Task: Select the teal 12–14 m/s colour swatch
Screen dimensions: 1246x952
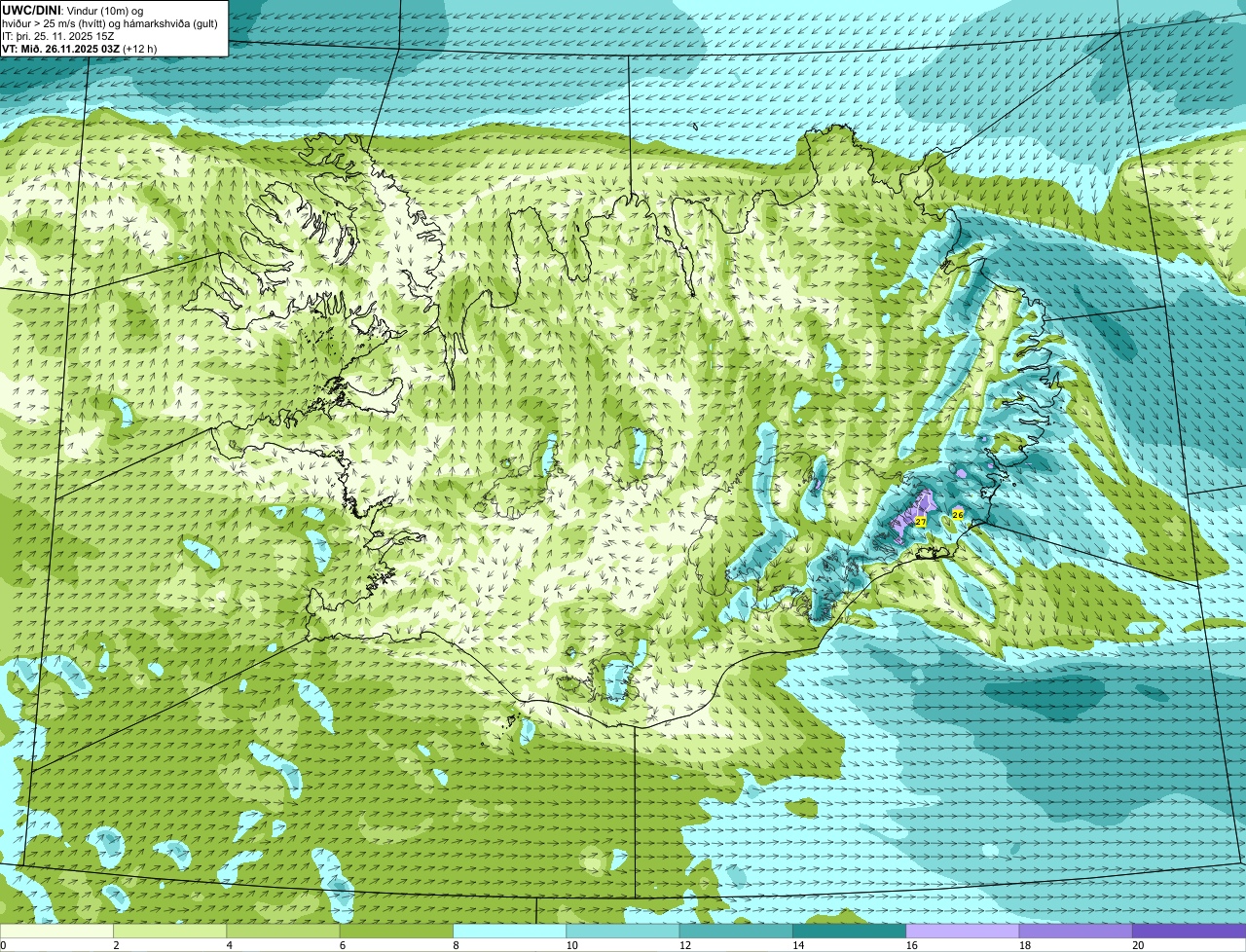Action: coord(736,931)
